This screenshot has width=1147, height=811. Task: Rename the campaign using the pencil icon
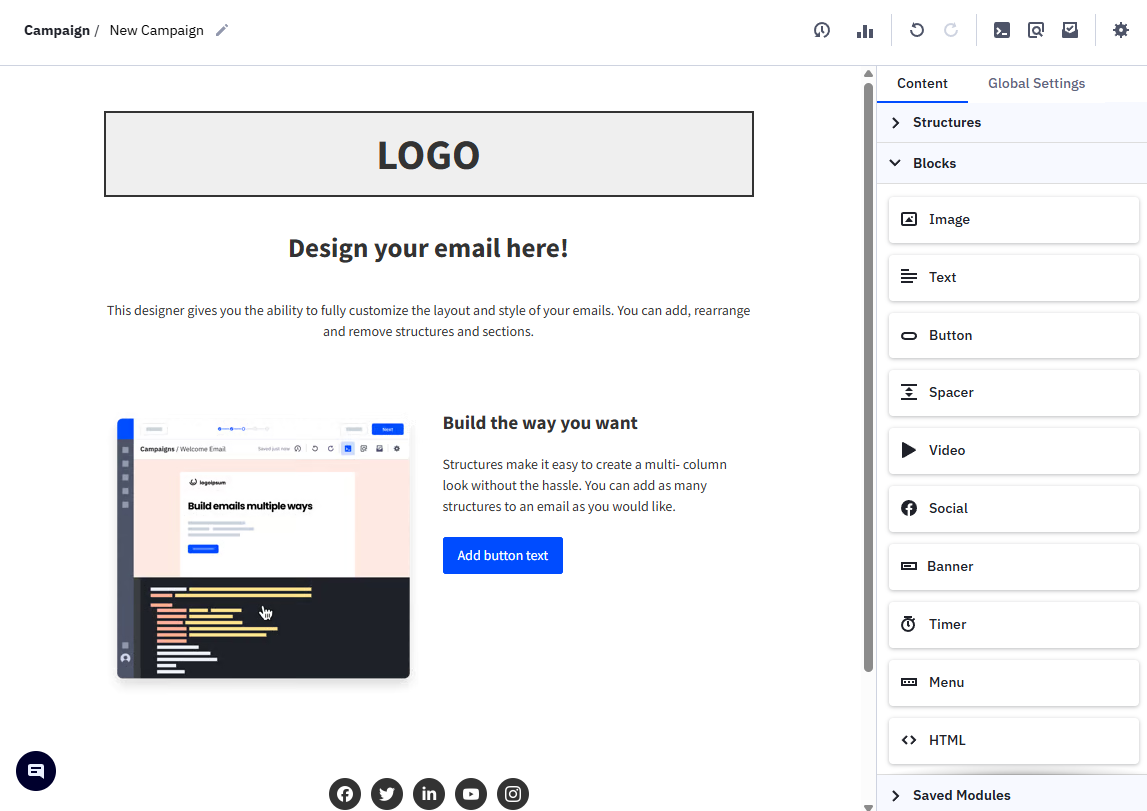pyautogui.click(x=220, y=30)
